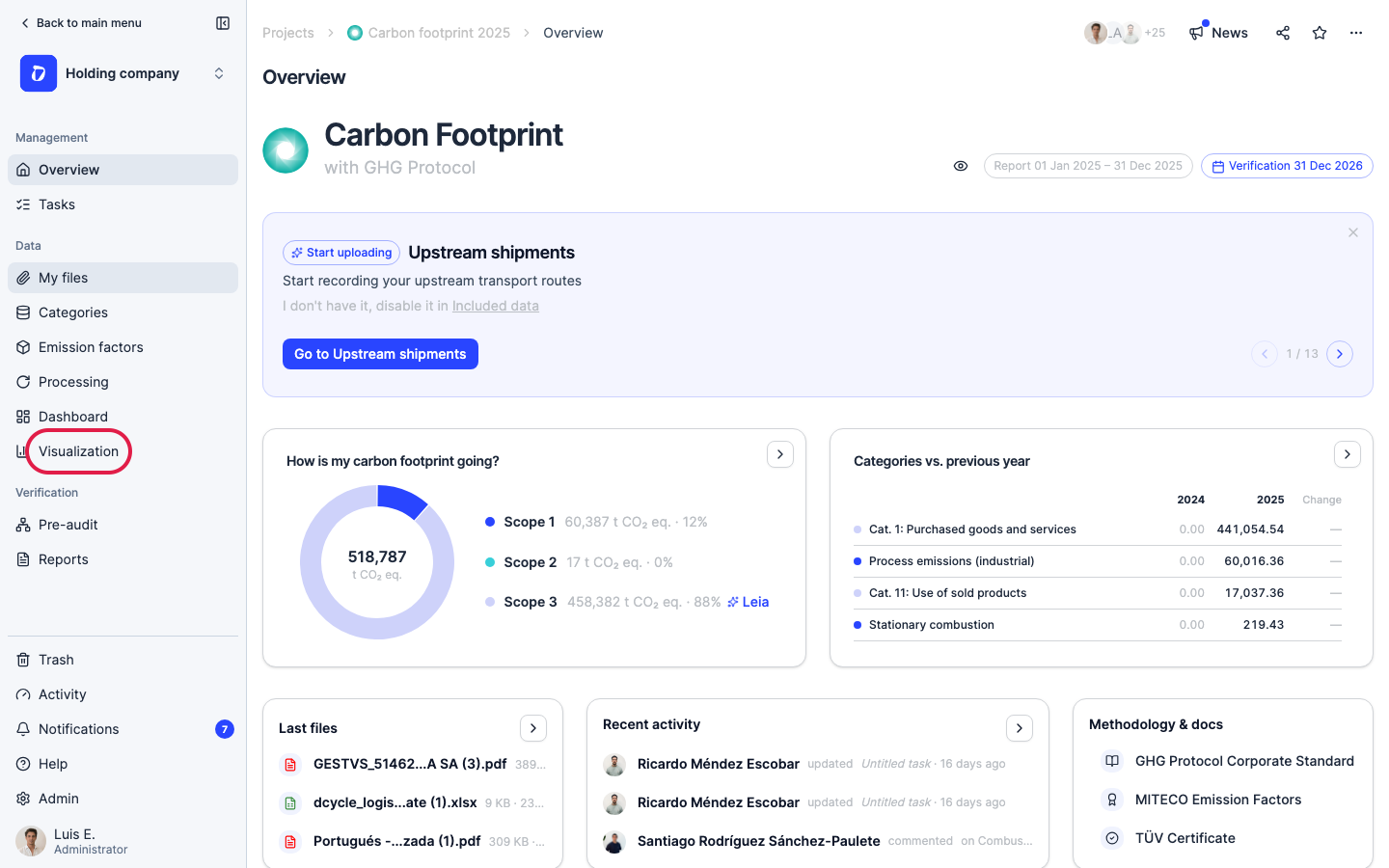Expand the Recent activity card
1389x868 pixels.
click(1020, 728)
